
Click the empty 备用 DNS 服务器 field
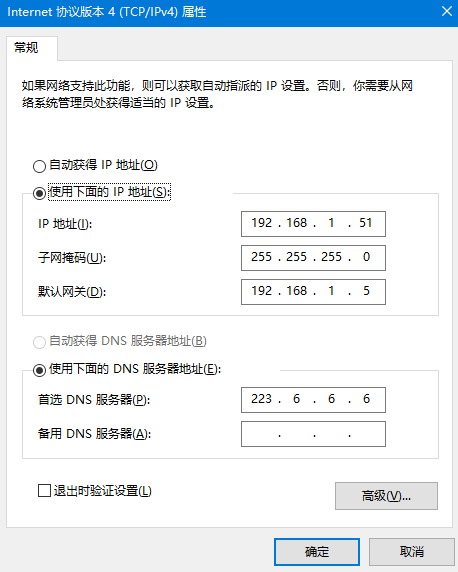(313, 434)
